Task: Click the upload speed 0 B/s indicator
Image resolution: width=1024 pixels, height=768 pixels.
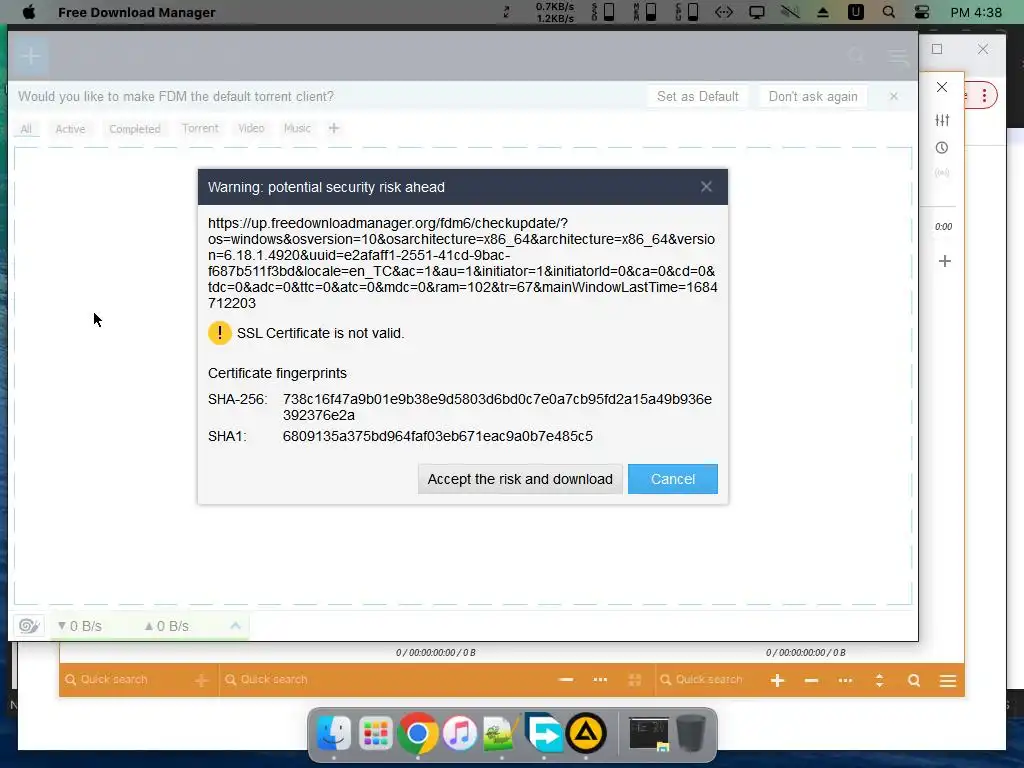Action: click(x=167, y=626)
